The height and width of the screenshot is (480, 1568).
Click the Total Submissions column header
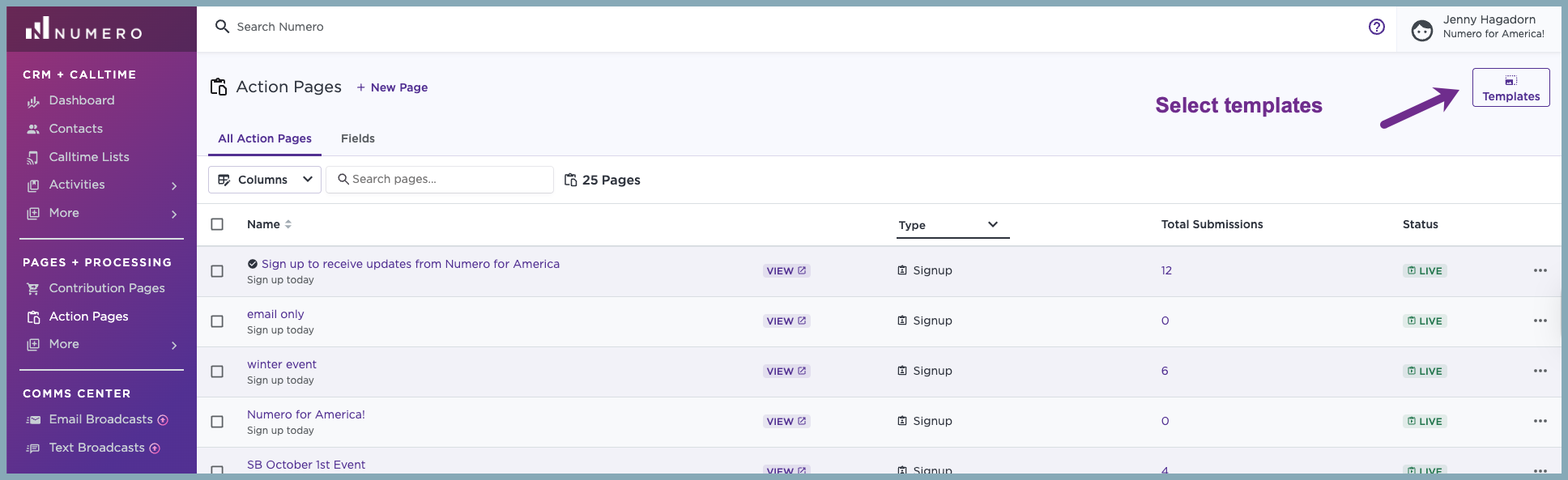pyautogui.click(x=1212, y=224)
